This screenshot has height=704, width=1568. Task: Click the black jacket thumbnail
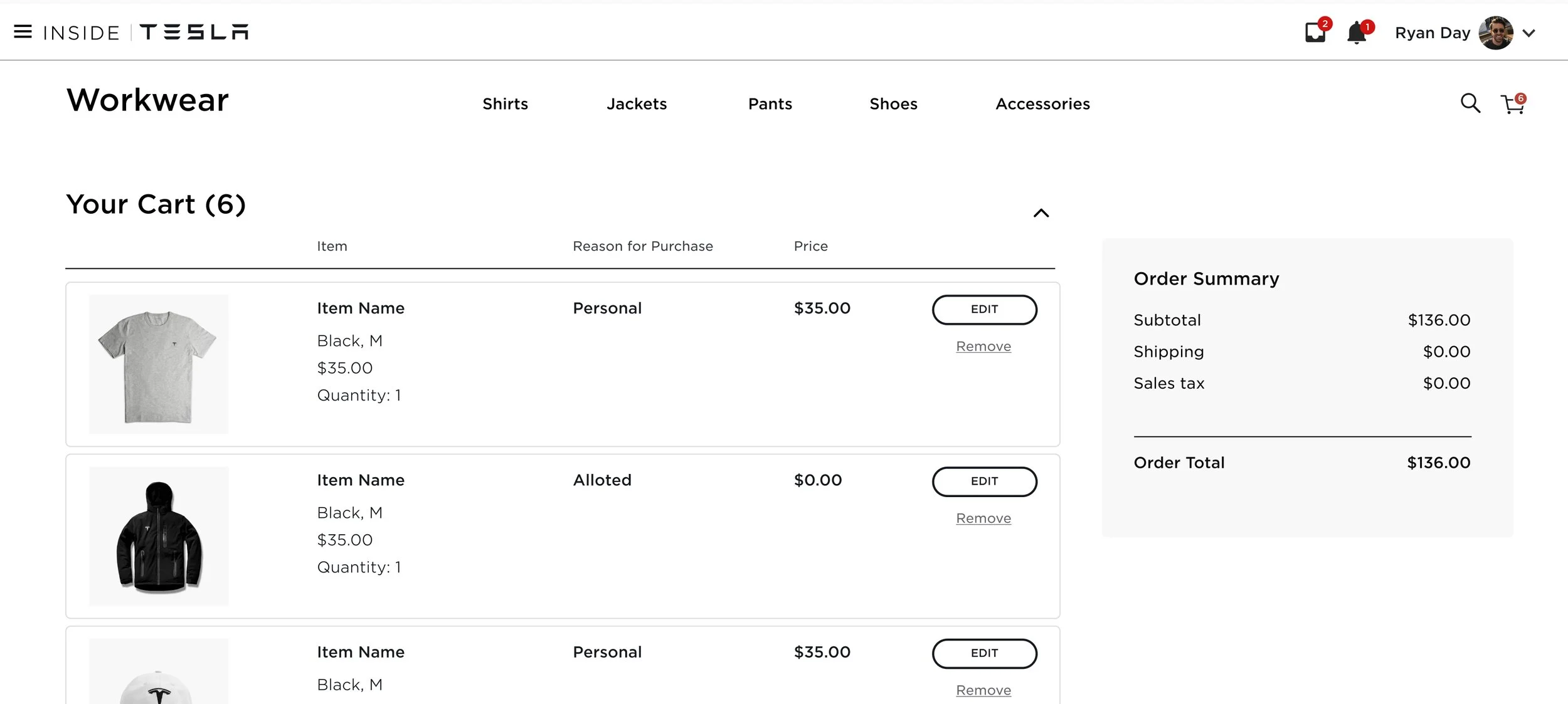point(159,536)
